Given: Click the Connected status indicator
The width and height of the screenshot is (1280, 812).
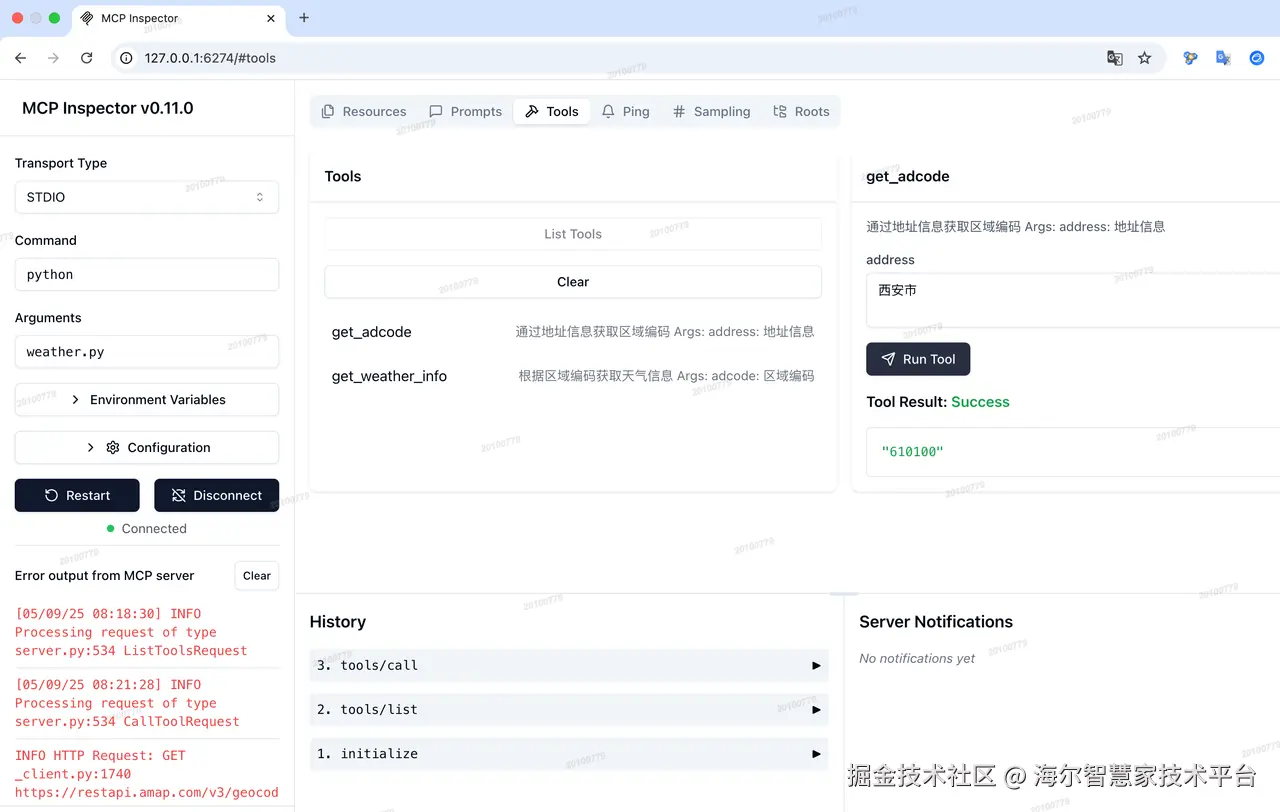Looking at the screenshot, I should pyautogui.click(x=147, y=529).
